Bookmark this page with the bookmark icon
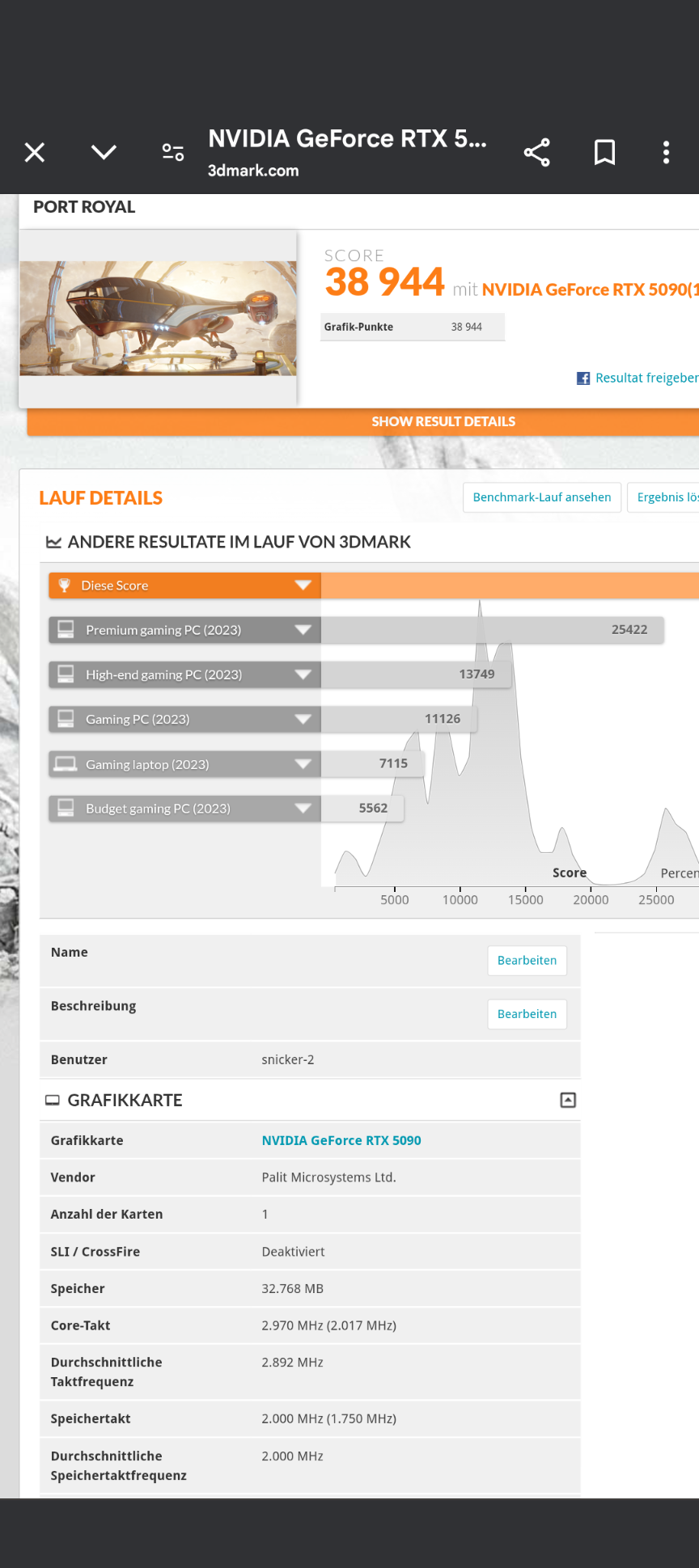This screenshot has height=1568, width=699. click(x=604, y=152)
